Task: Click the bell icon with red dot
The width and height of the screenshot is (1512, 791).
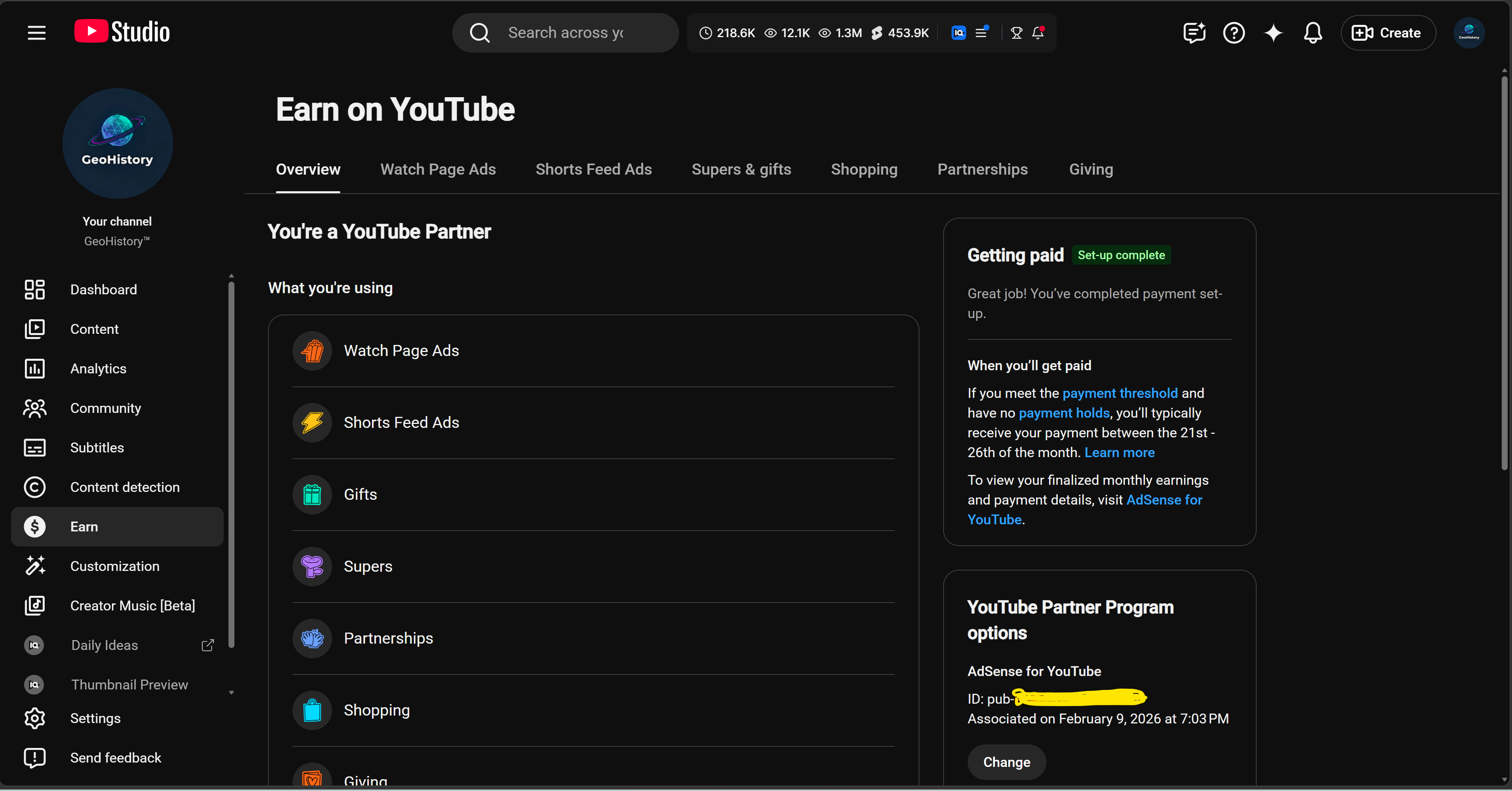Action: click(1038, 32)
